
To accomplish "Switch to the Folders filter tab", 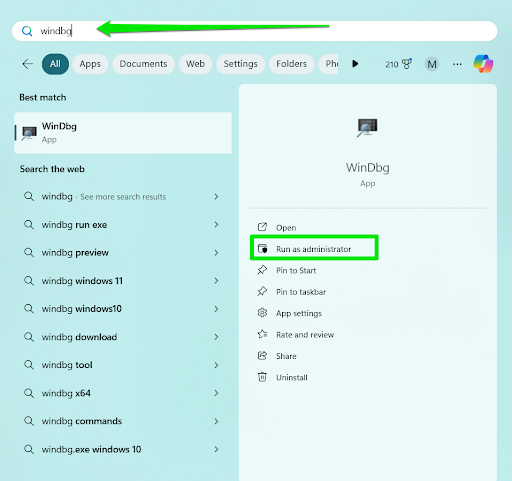I will [x=291, y=64].
